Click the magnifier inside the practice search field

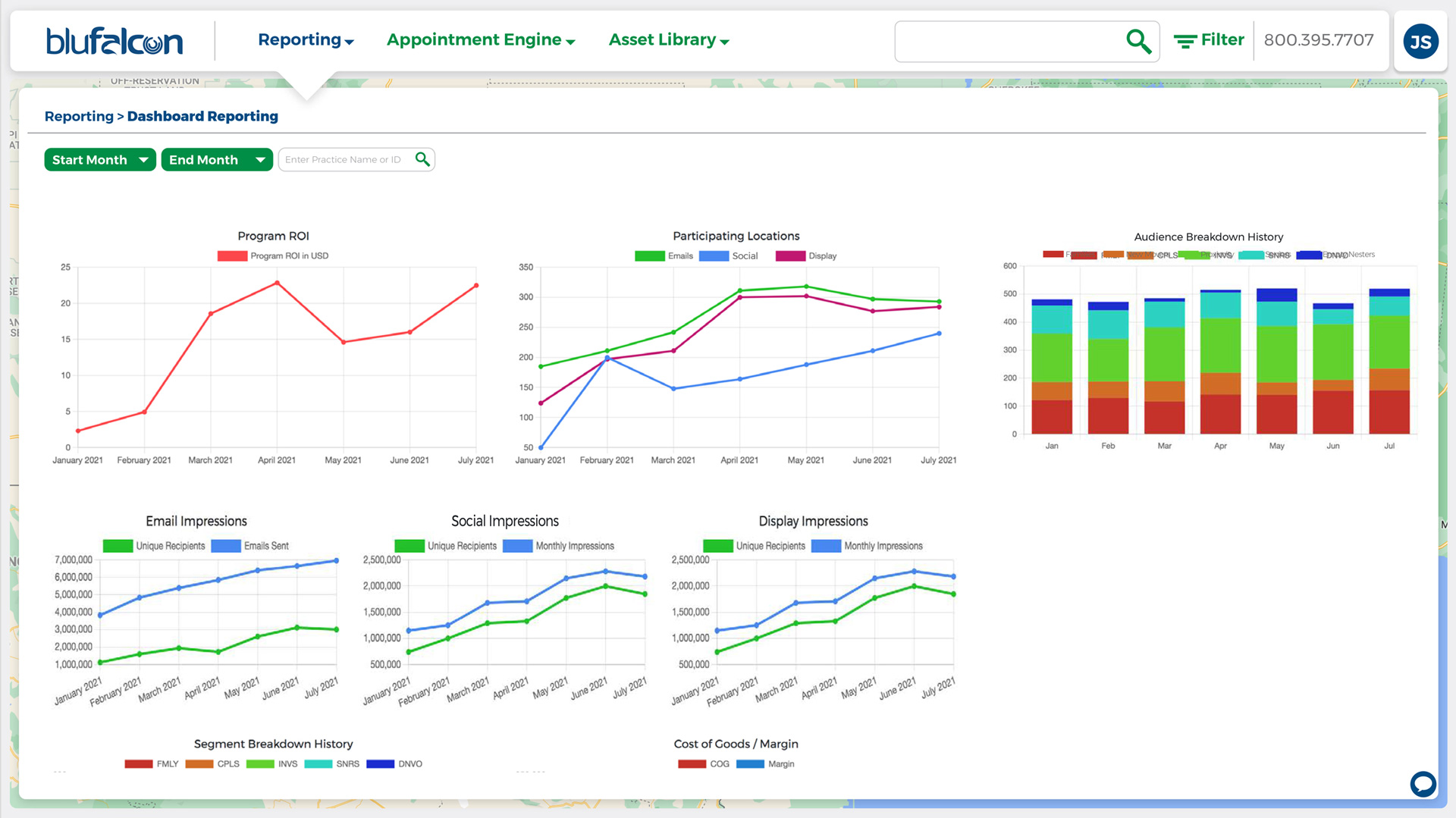422,159
